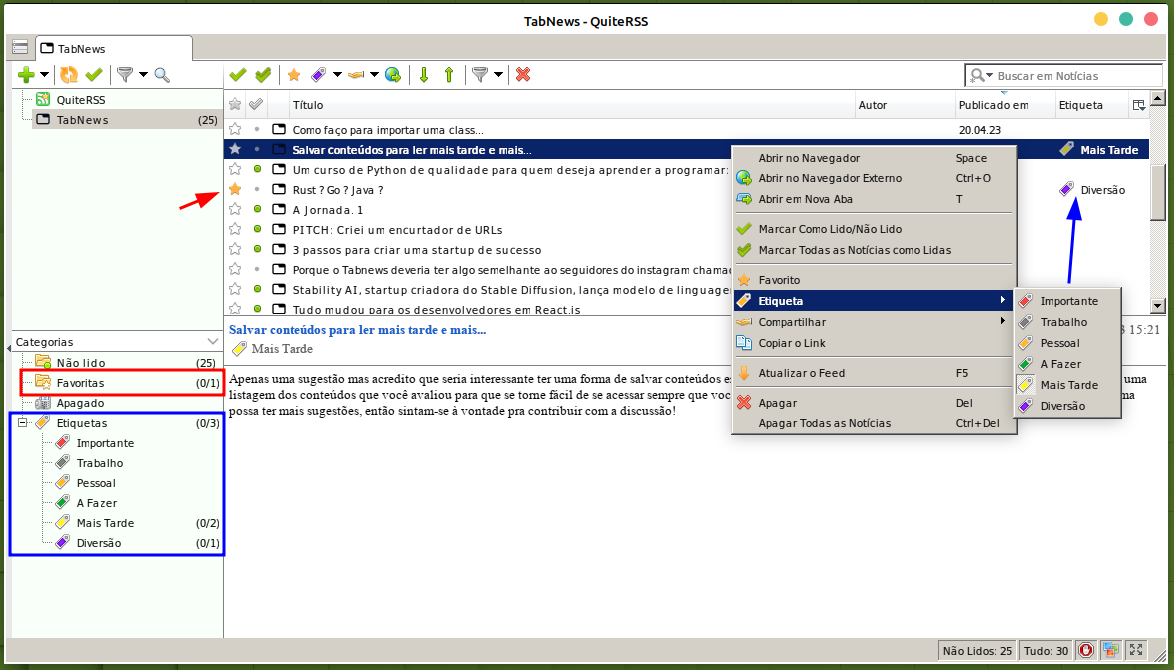The image size is (1174, 670).
Task: Choose 'Atualizar o Feed' menu entry
Action: 874,373
